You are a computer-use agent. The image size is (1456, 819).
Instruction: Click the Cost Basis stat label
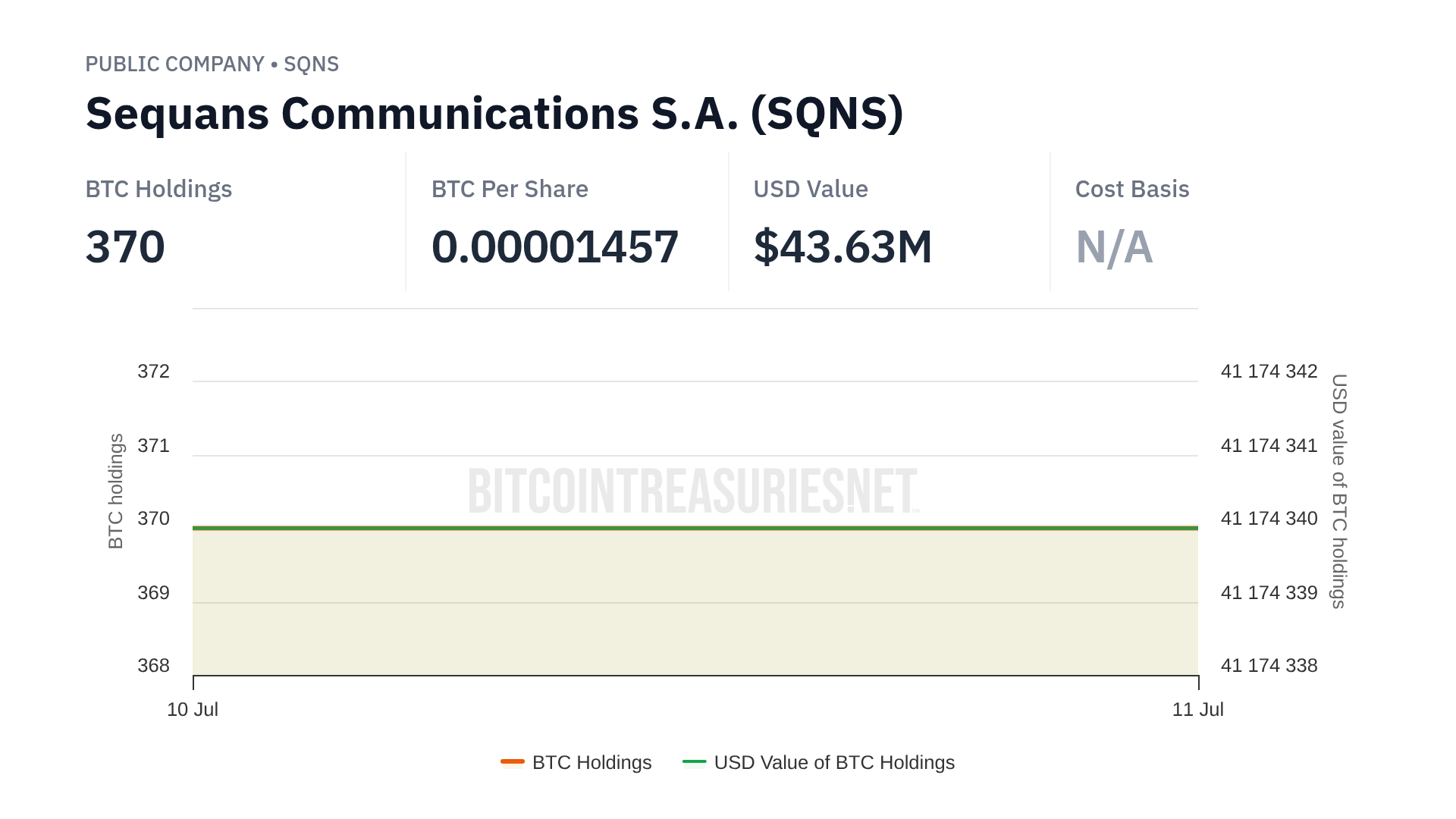(1131, 189)
